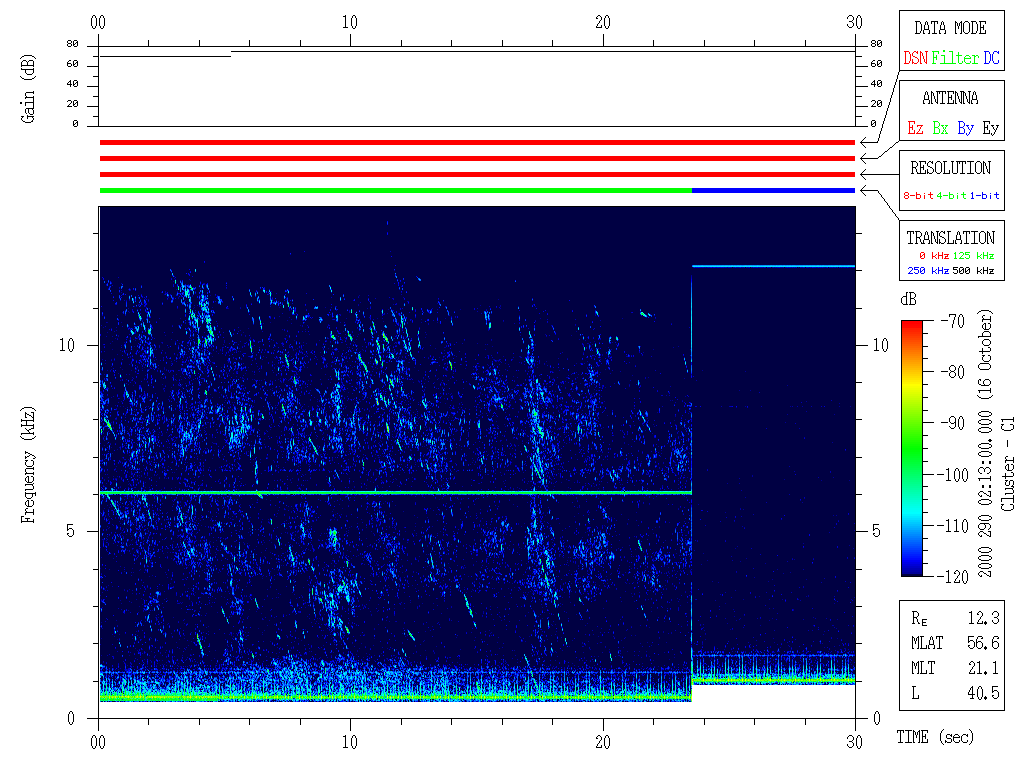Select the green Filter label in Data Mode
This screenshot has width=1024, height=768.
point(955,59)
